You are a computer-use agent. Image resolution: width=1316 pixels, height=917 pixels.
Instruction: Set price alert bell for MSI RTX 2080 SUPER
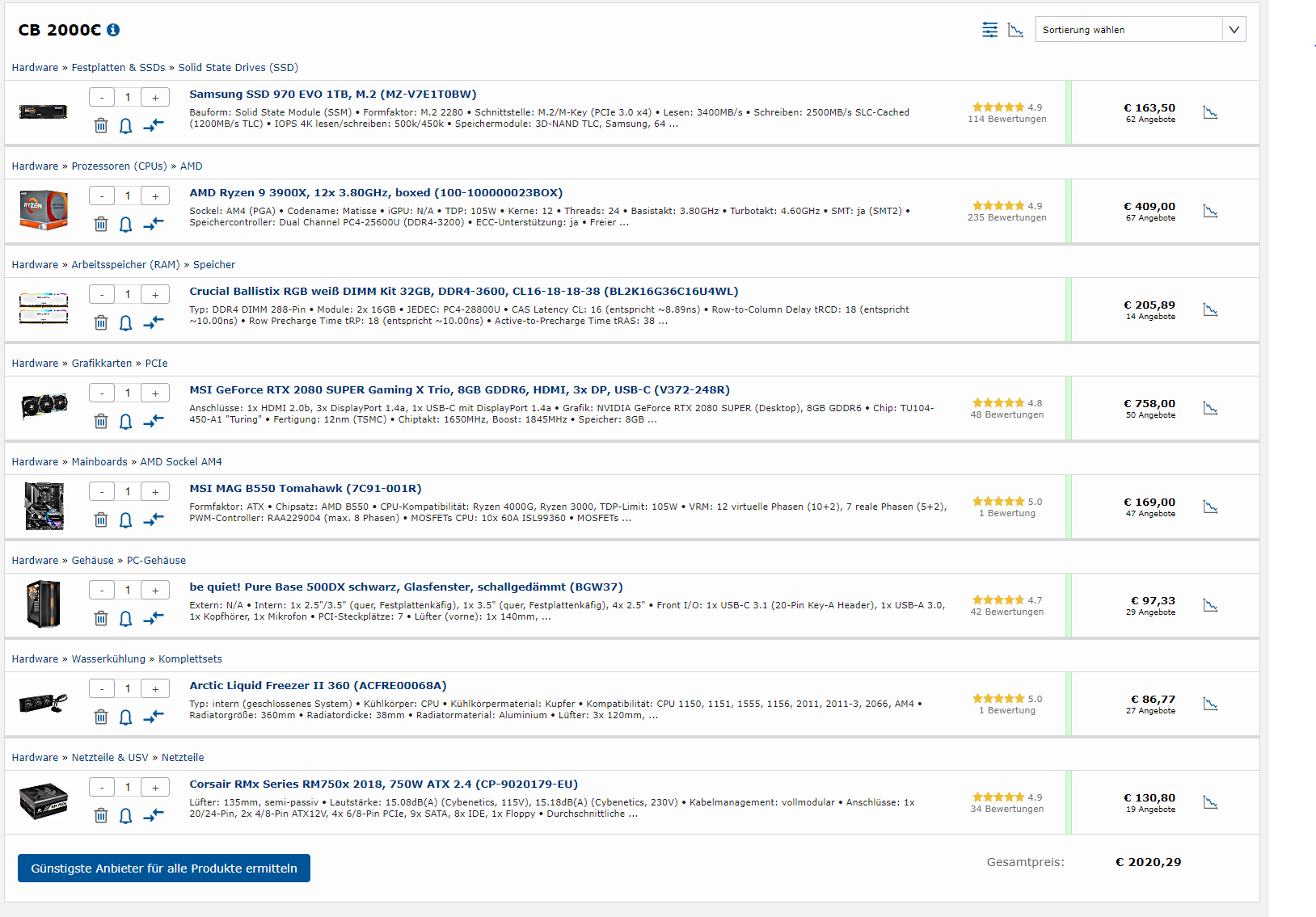point(126,421)
